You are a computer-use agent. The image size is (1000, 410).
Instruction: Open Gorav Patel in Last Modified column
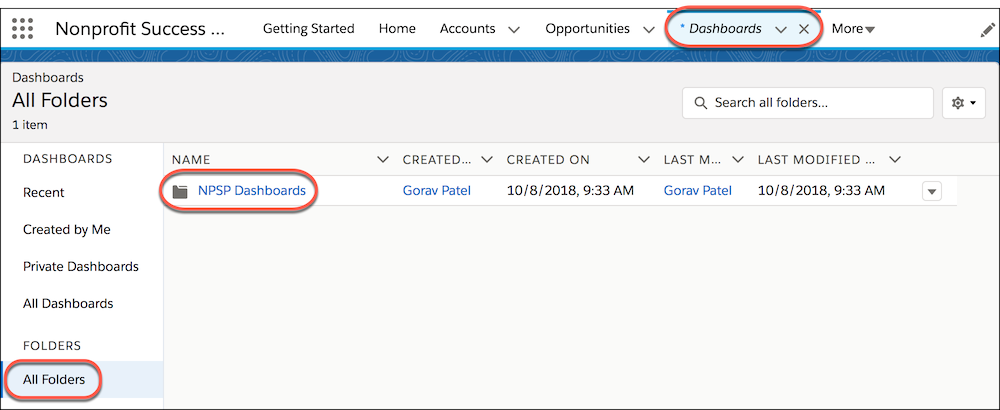point(698,190)
